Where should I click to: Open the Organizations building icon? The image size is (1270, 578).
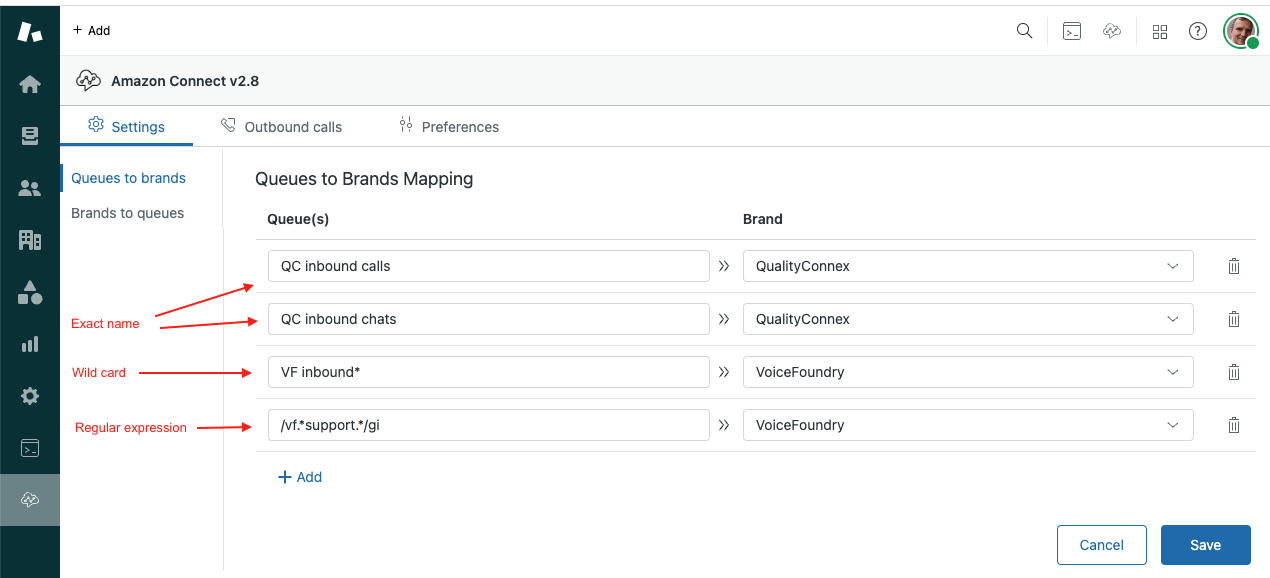tap(30, 240)
